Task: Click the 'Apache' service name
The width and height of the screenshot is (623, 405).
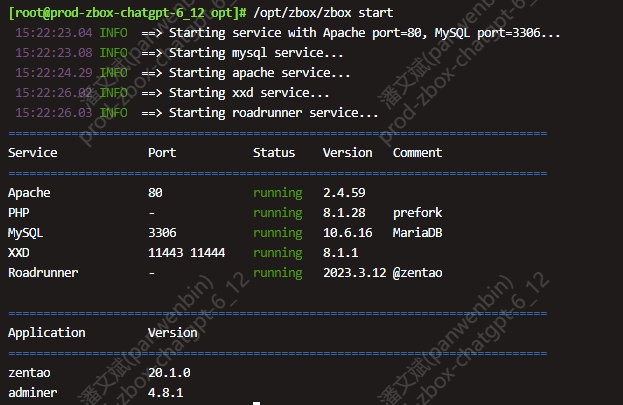Action: (29, 193)
